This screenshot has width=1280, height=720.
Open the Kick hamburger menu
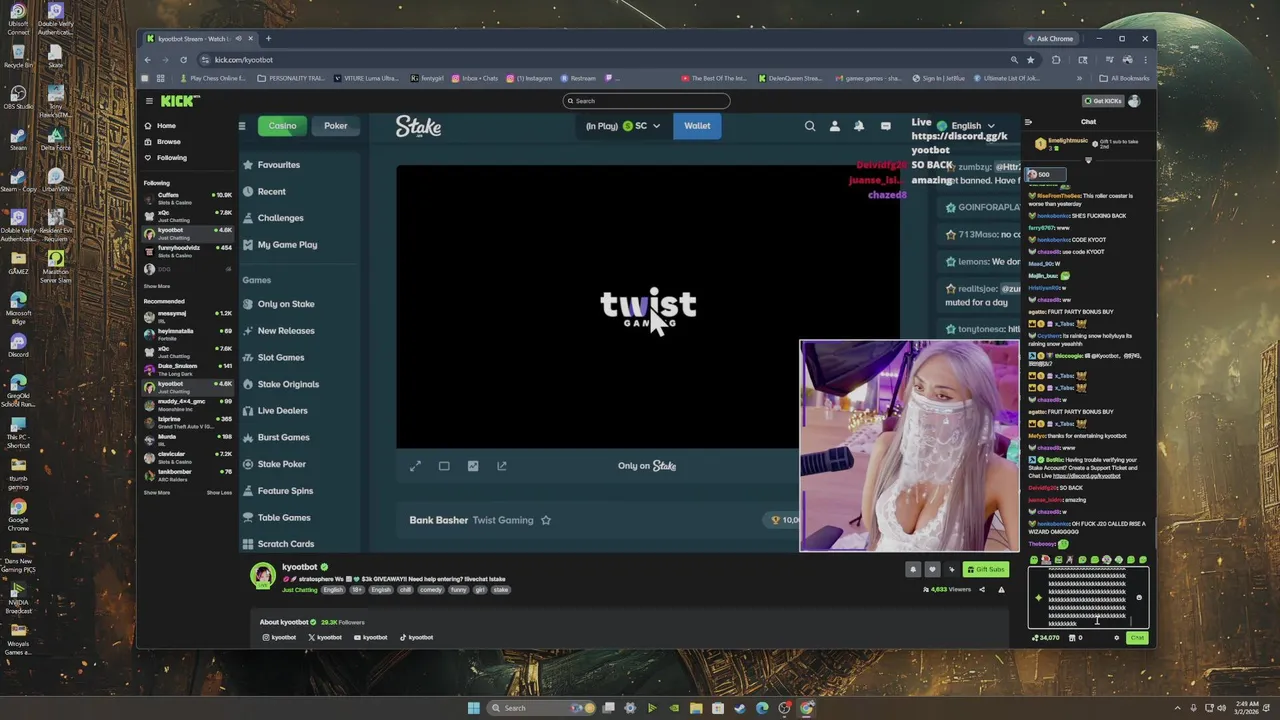149,101
